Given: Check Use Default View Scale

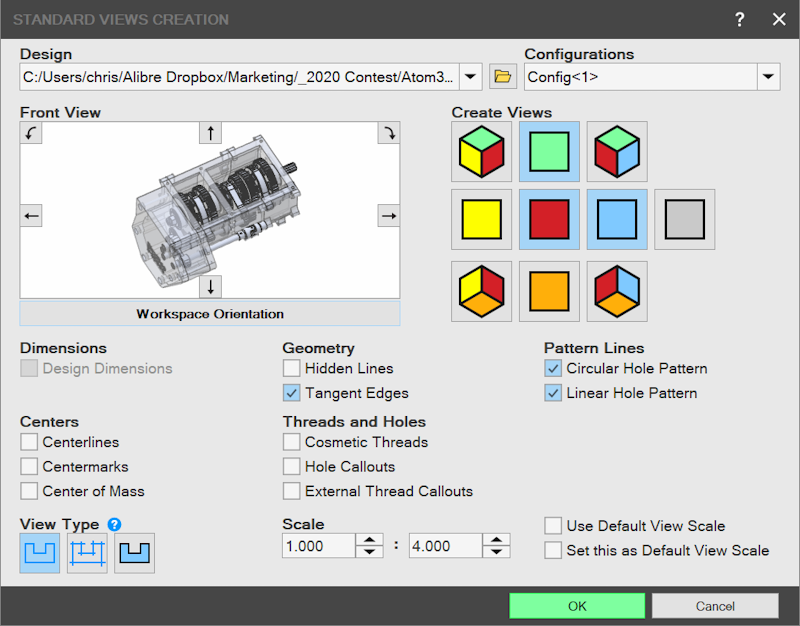Looking at the screenshot, I should pos(553,525).
